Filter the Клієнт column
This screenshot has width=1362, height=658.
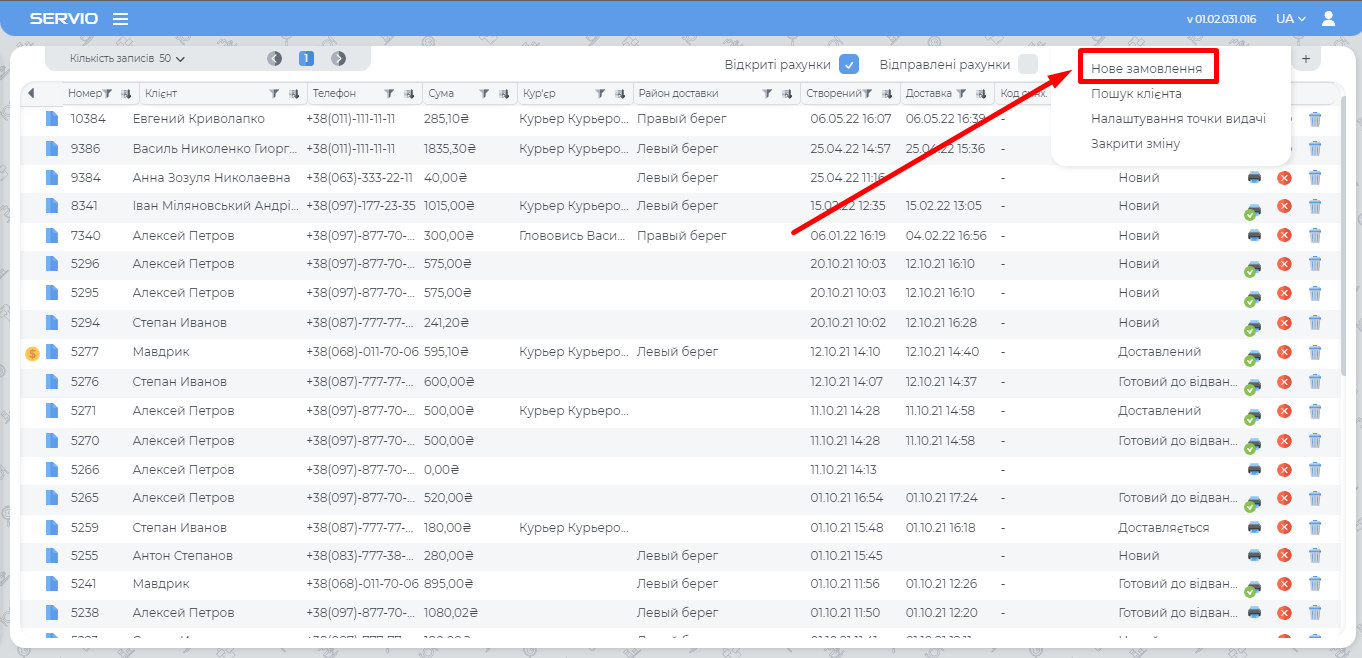point(274,94)
